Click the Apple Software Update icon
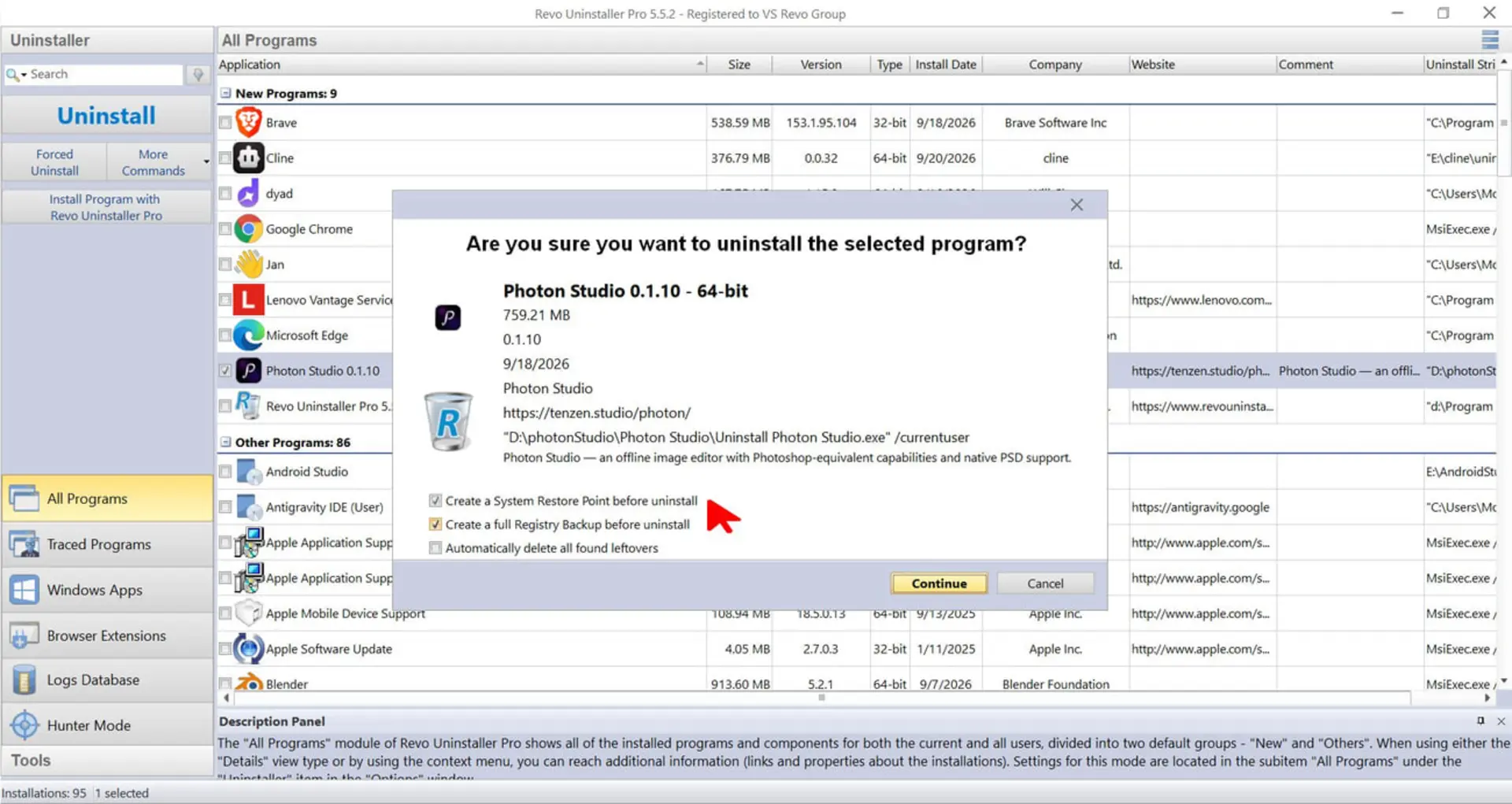This screenshot has width=1512, height=804. coord(249,649)
